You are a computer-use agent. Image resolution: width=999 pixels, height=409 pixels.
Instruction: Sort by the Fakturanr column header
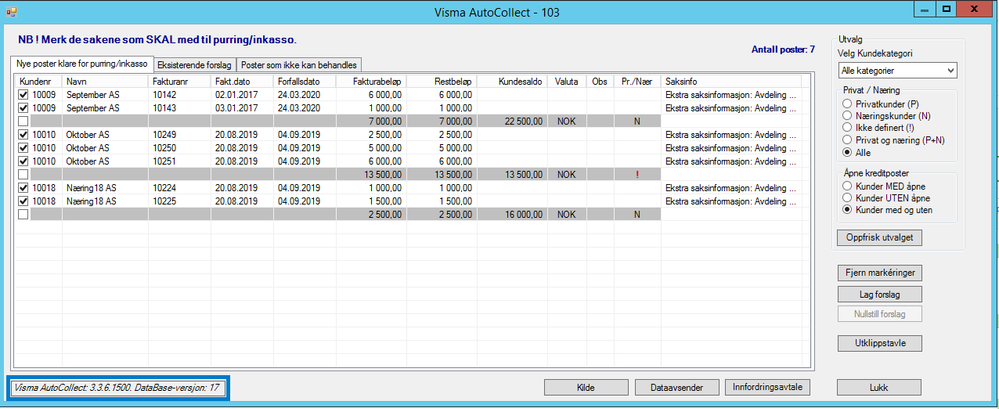click(180, 82)
